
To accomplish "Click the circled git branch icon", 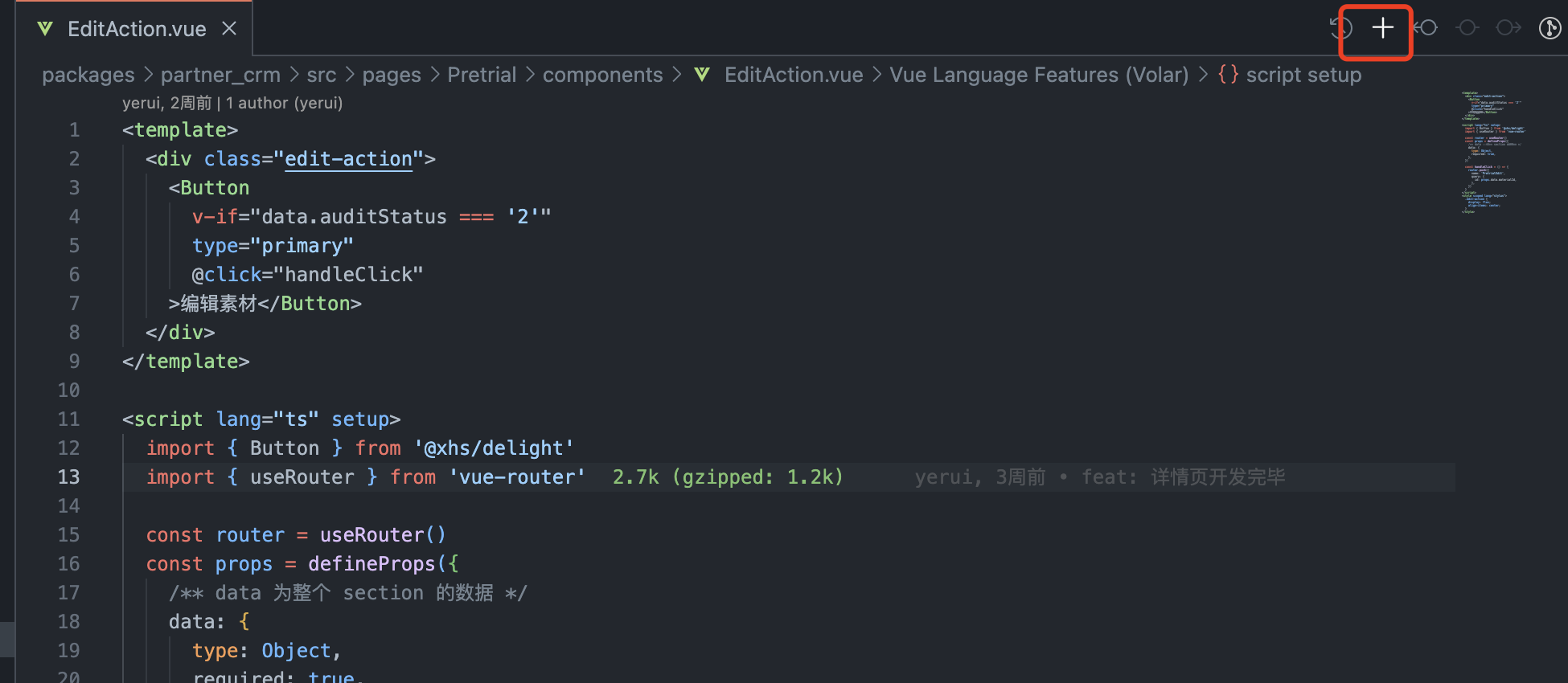I will point(1550,28).
